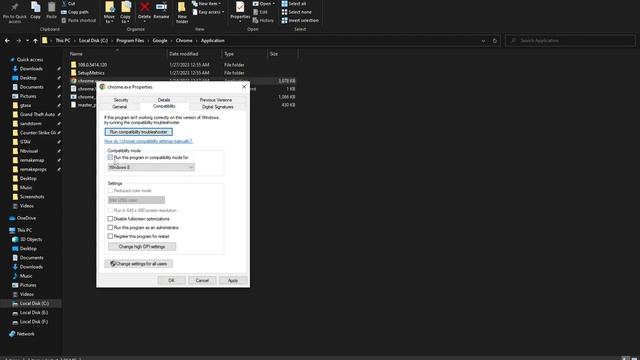Click Change settings for all users

point(139,264)
